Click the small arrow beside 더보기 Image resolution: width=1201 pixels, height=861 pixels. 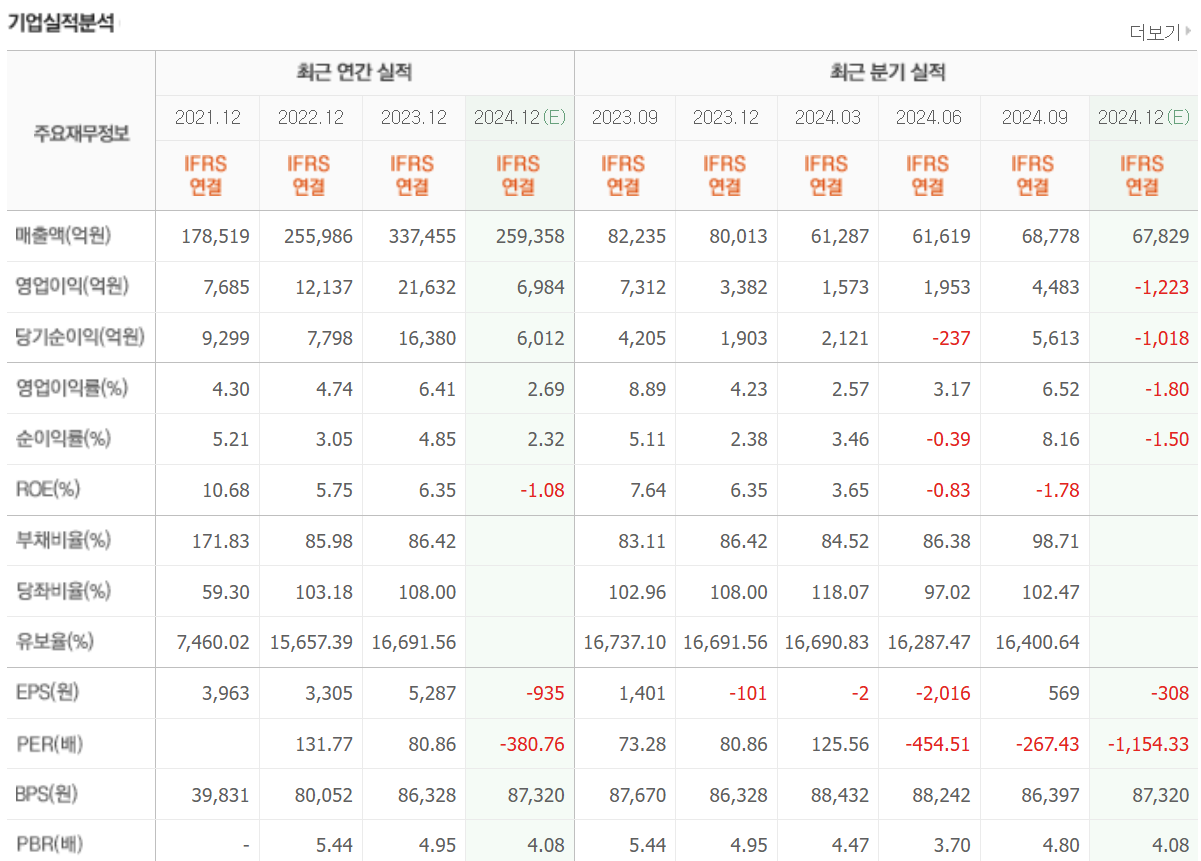point(1187,32)
